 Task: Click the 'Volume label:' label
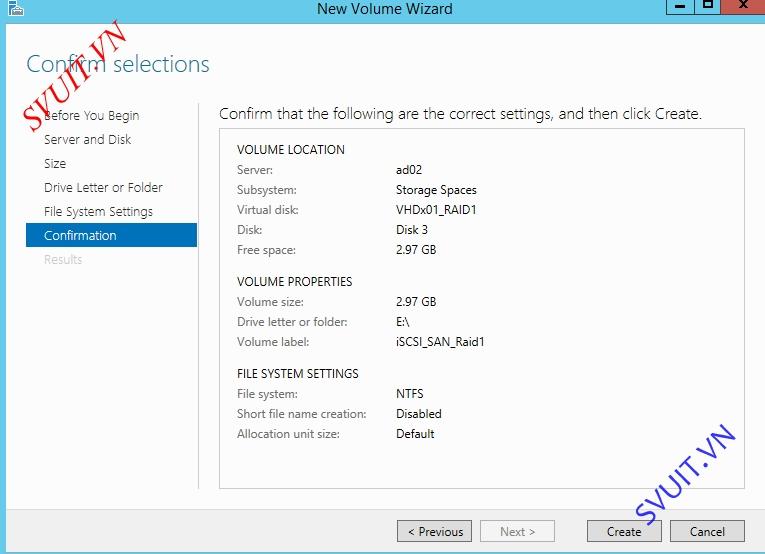pyautogui.click(x=273, y=342)
